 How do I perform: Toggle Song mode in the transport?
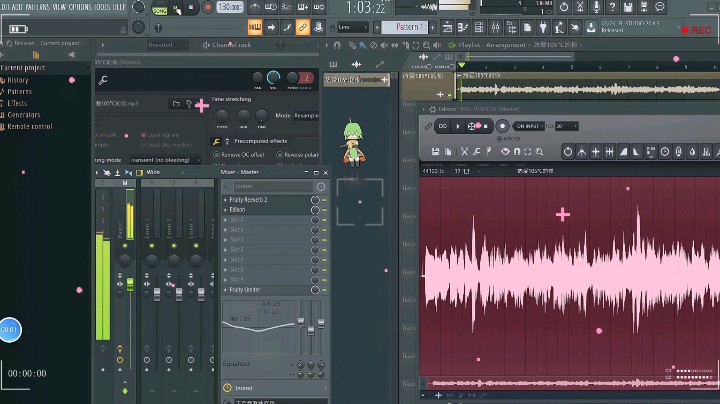(x=159, y=10)
